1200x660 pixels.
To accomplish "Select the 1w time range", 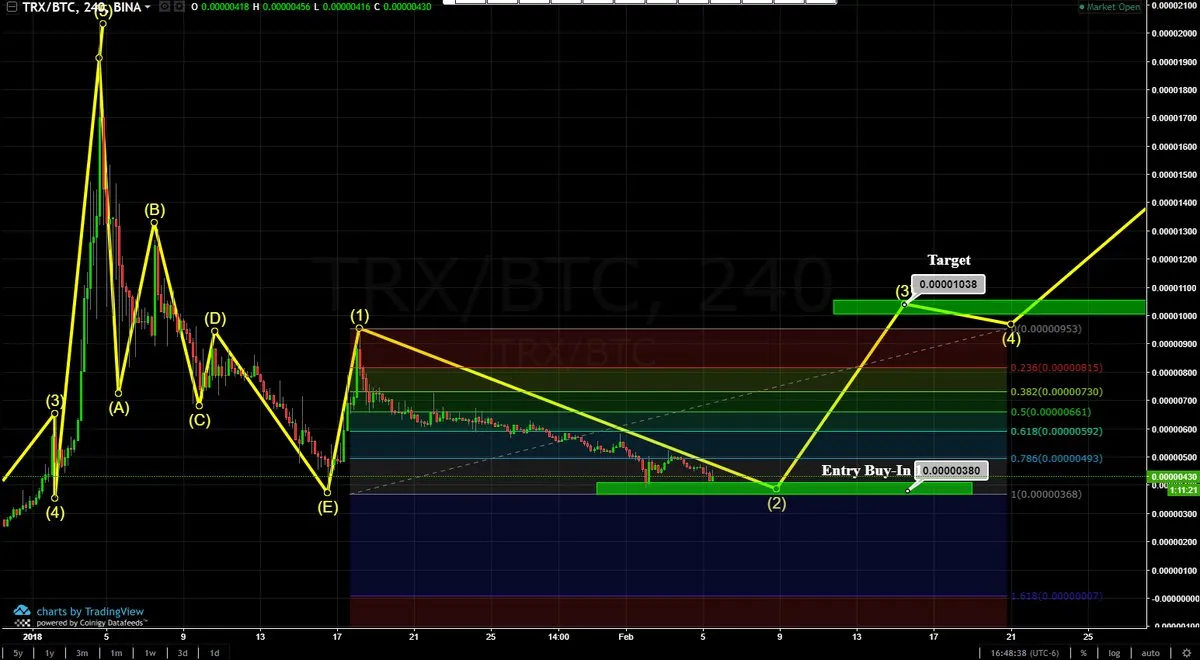I will coord(149,653).
